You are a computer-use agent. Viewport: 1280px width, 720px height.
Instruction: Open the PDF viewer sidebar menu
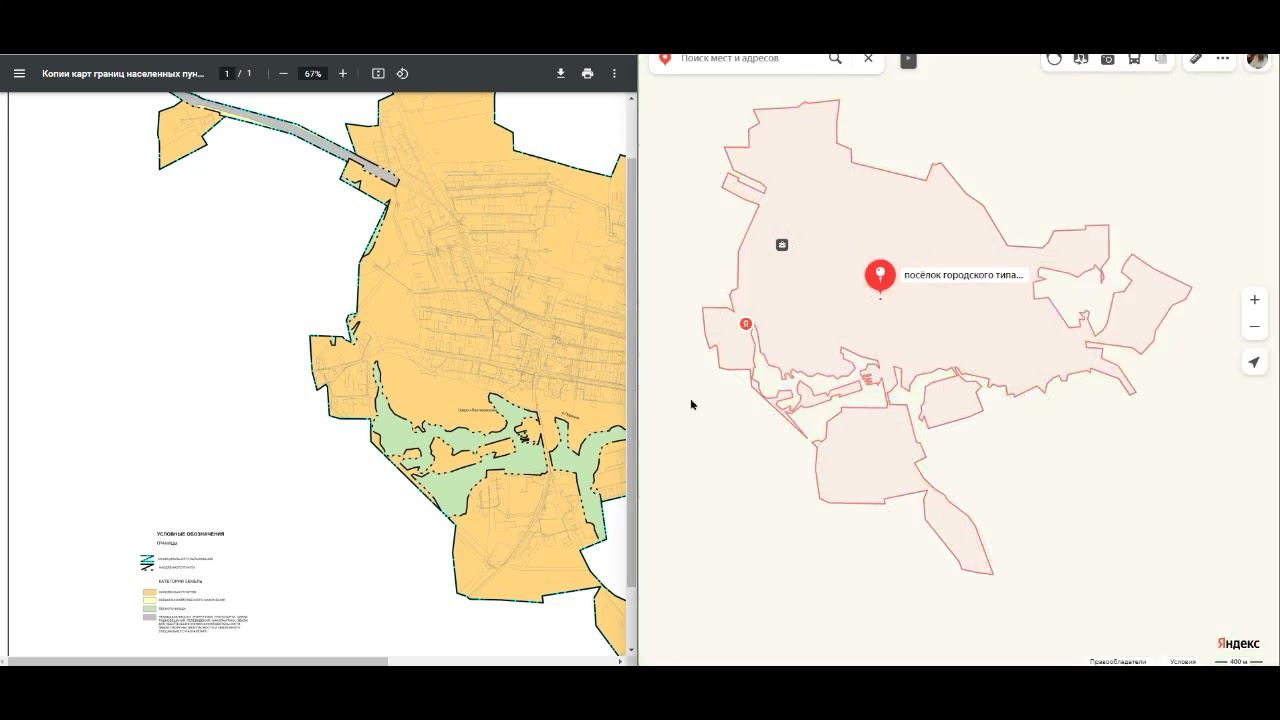(x=19, y=73)
